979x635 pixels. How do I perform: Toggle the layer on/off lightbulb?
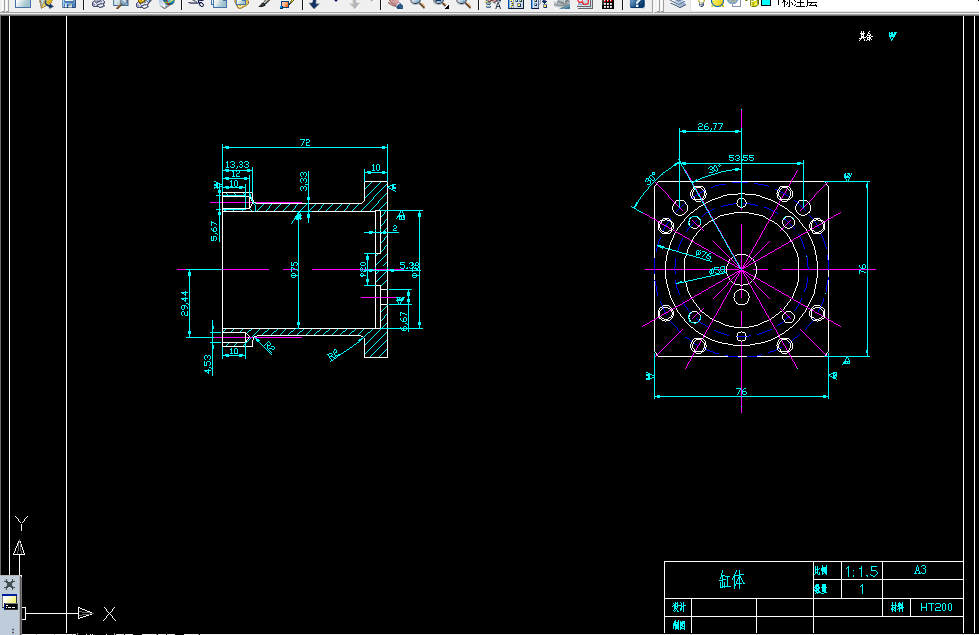click(702, 3)
